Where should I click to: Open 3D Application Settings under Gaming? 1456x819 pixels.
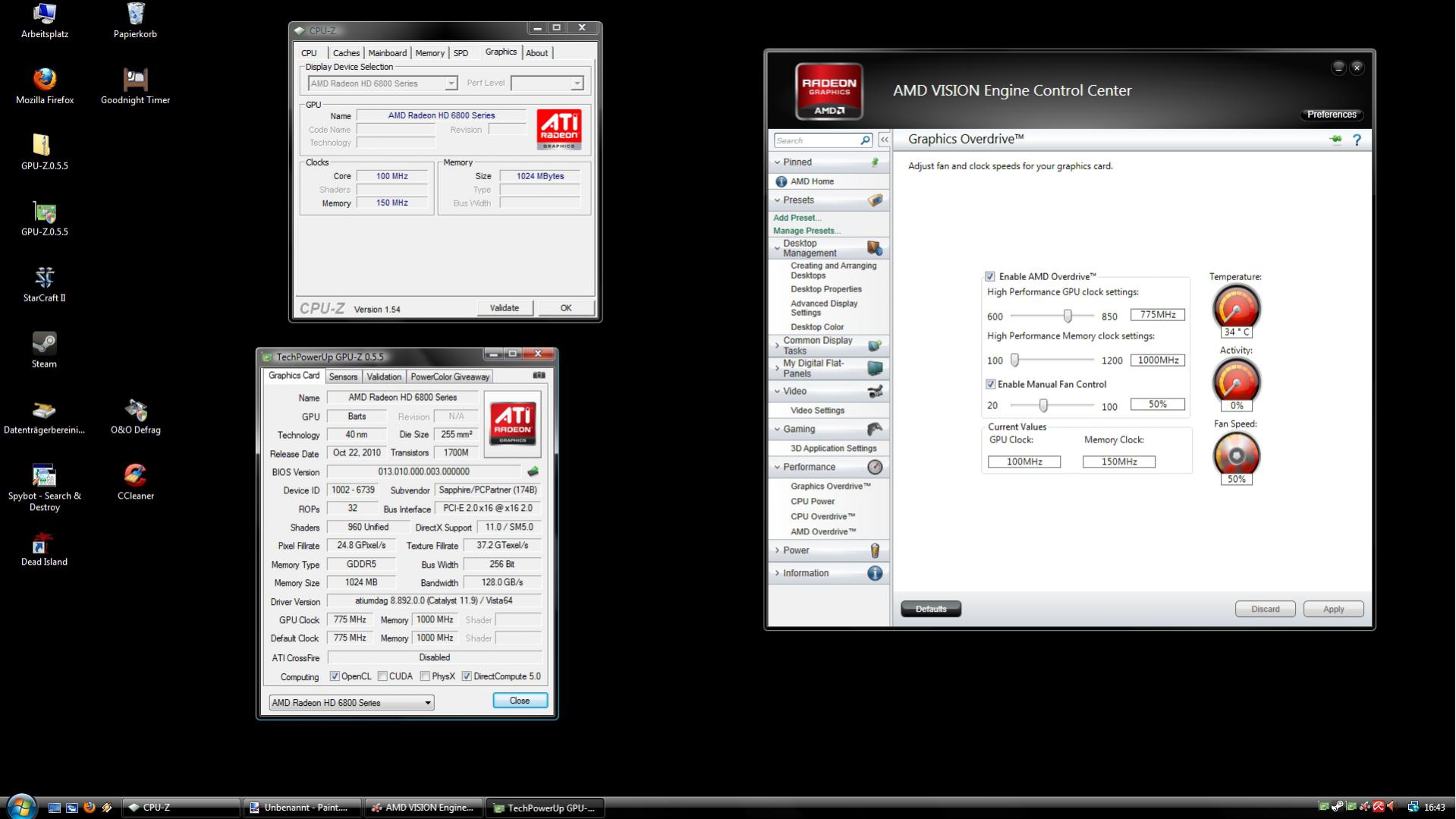point(833,449)
